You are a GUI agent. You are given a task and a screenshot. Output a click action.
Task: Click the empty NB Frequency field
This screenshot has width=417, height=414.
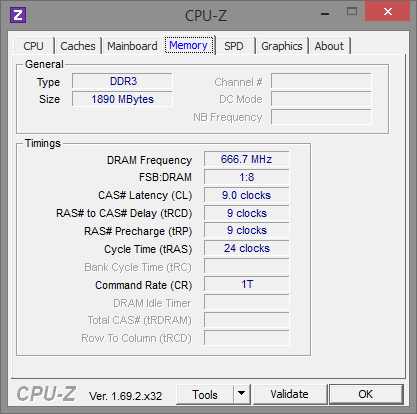tap(321, 117)
